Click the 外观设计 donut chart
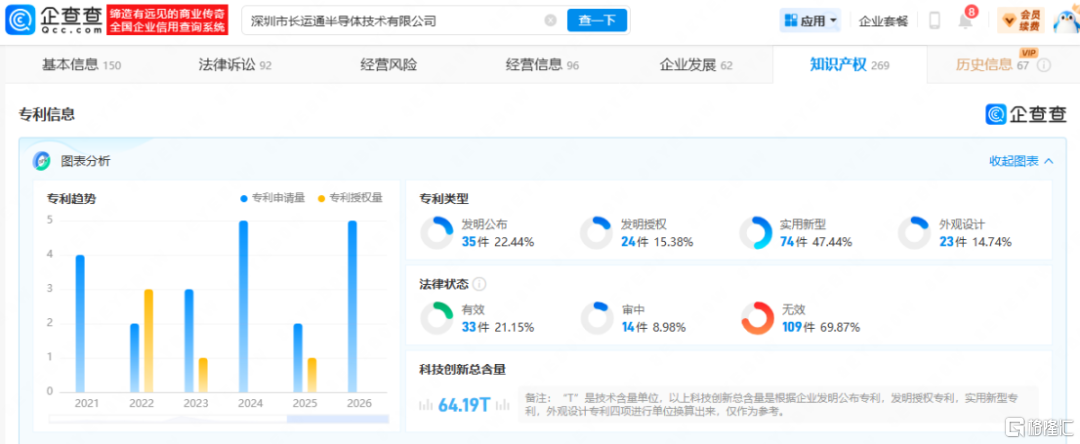1080x444 pixels. [x=913, y=233]
